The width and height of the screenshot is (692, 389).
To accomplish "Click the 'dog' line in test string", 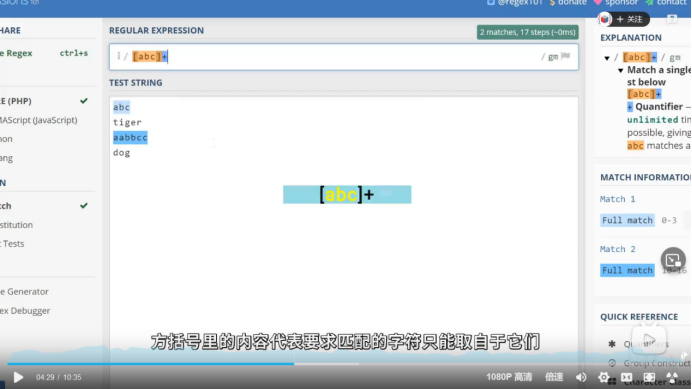I will pyautogui.click(x=121, y=152).
